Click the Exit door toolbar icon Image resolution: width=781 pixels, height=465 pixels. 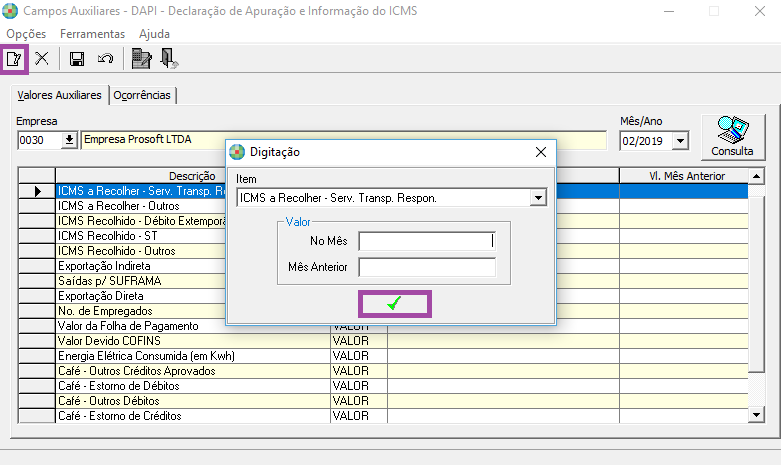click(x=169, y=59)
